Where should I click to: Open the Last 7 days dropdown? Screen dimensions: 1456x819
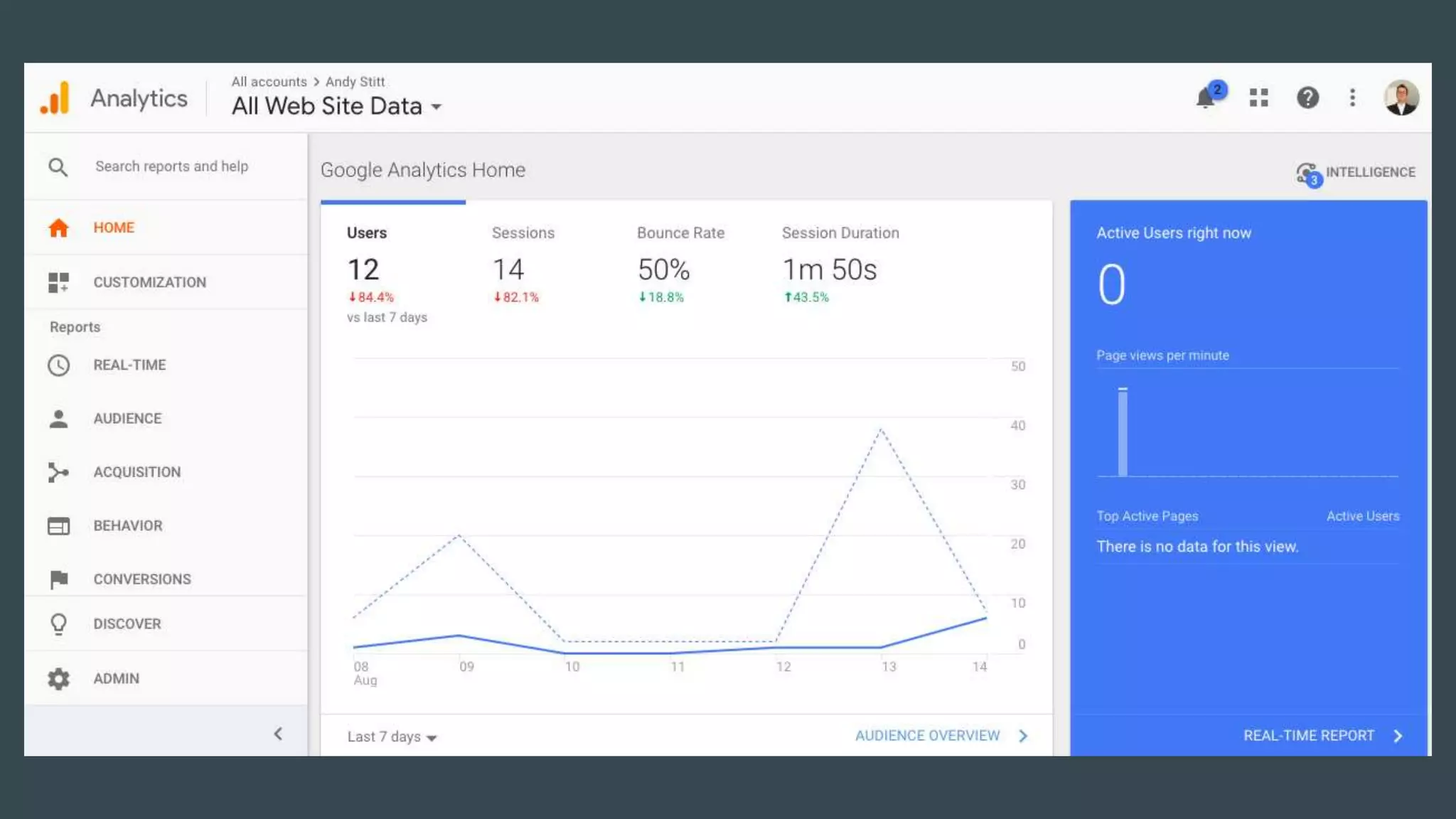click(x=392, y=737)
